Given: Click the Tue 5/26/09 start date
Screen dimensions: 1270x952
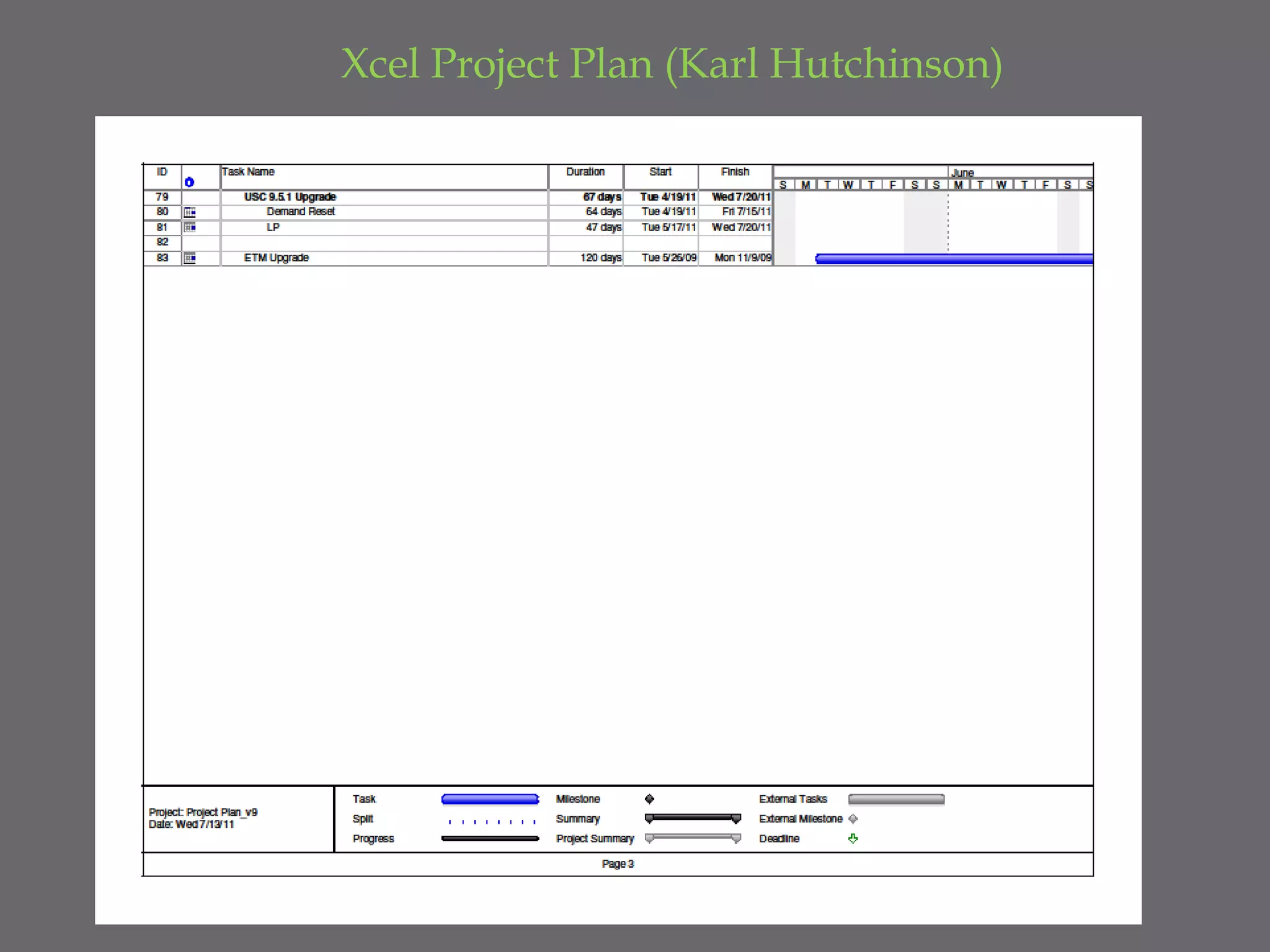Looking at the screenshot, I should click(668, 258).
